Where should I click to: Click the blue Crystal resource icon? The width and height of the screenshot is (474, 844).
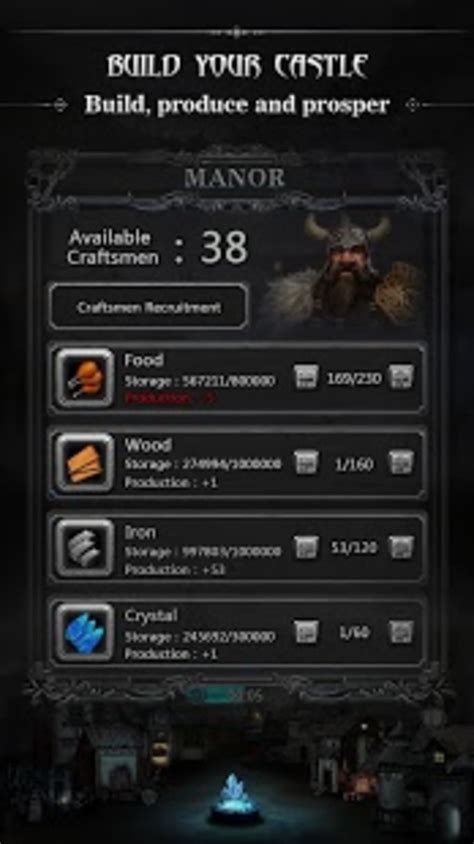pos(86,632)
